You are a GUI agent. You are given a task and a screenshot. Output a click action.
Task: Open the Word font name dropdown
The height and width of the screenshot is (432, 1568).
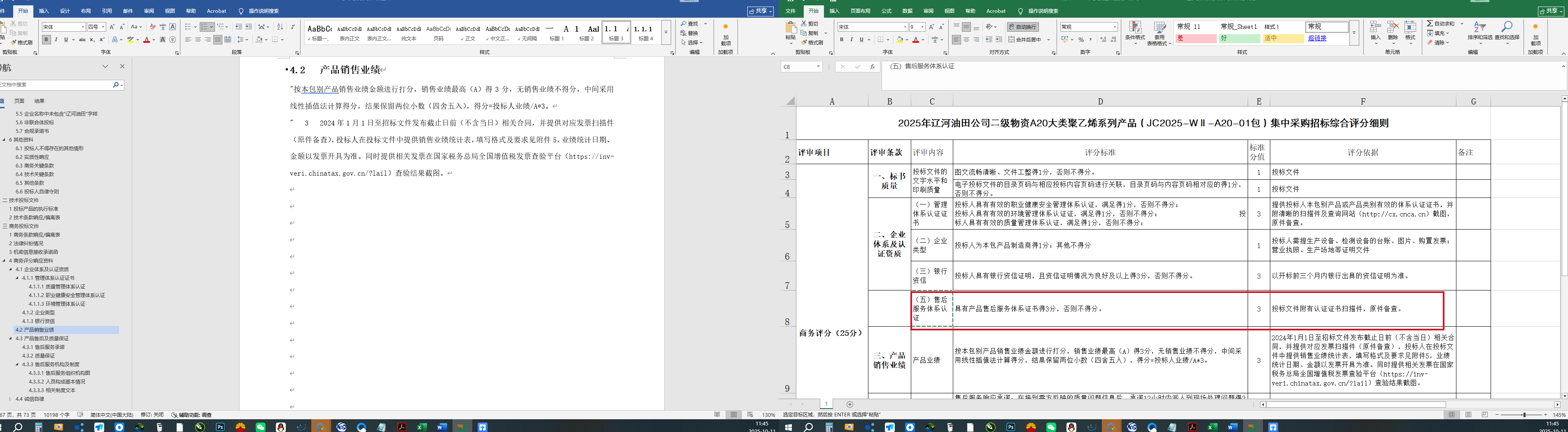coord(82,27)
